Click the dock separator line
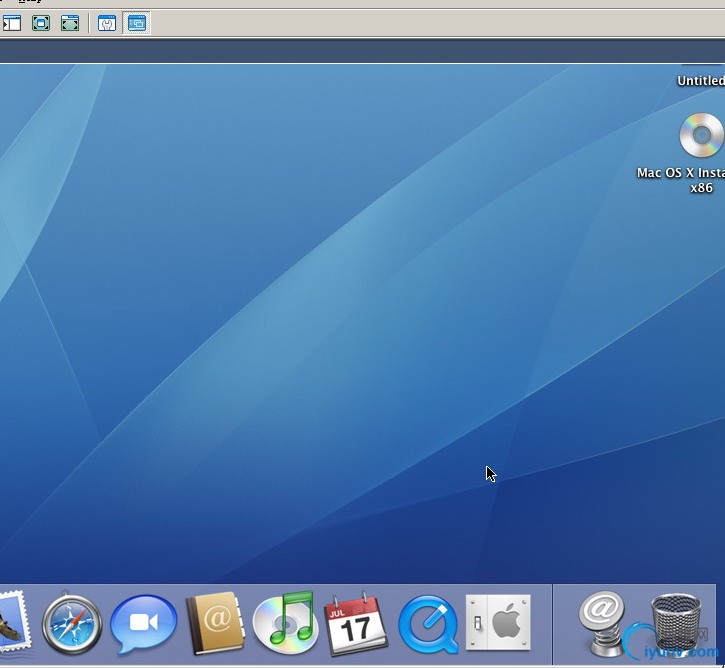The image size is (725, 668). (x=553, y=624)
